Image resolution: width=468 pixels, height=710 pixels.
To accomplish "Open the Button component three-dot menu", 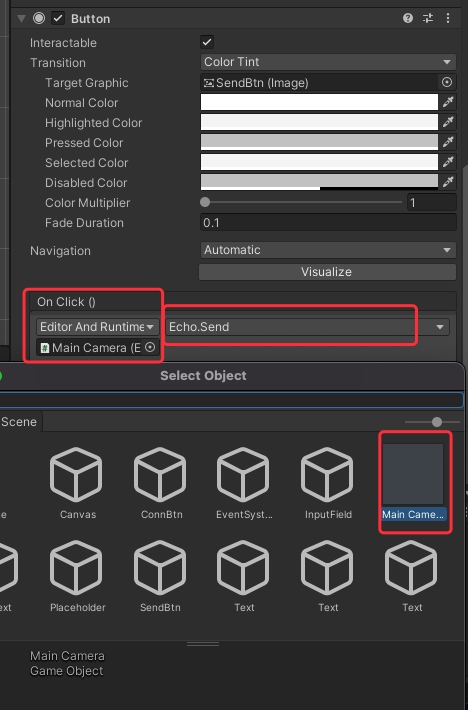I will pyautogui.click(x=448, y=18).
